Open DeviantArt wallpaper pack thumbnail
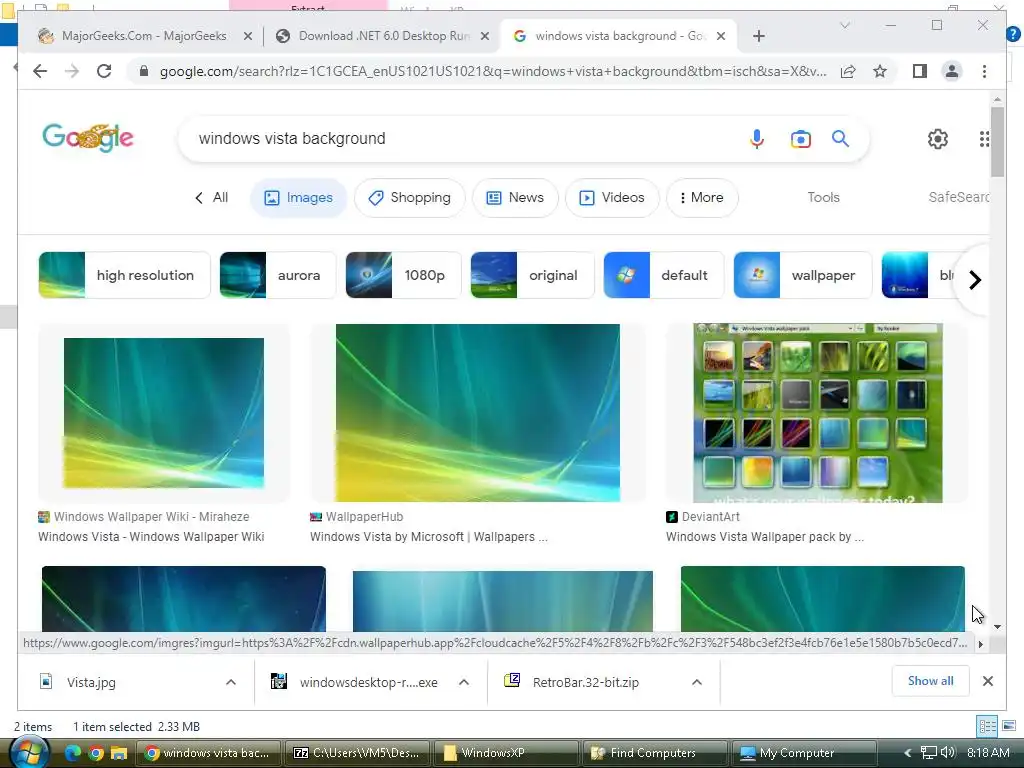 coord(817,413)
